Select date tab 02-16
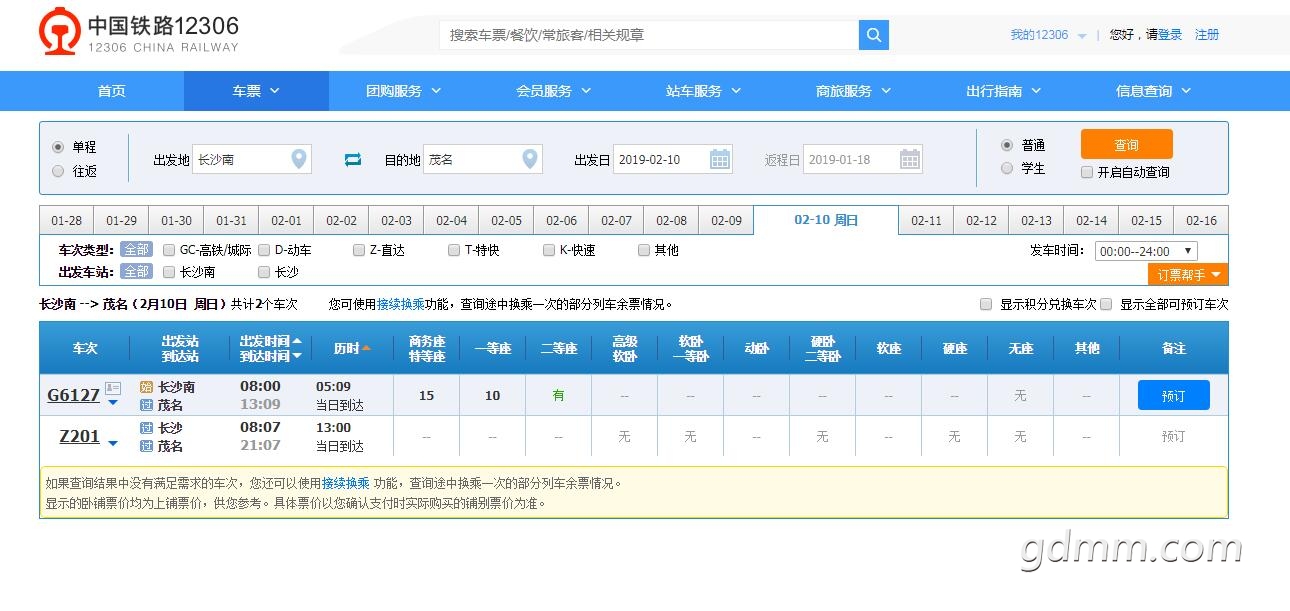 (1201, 221)
